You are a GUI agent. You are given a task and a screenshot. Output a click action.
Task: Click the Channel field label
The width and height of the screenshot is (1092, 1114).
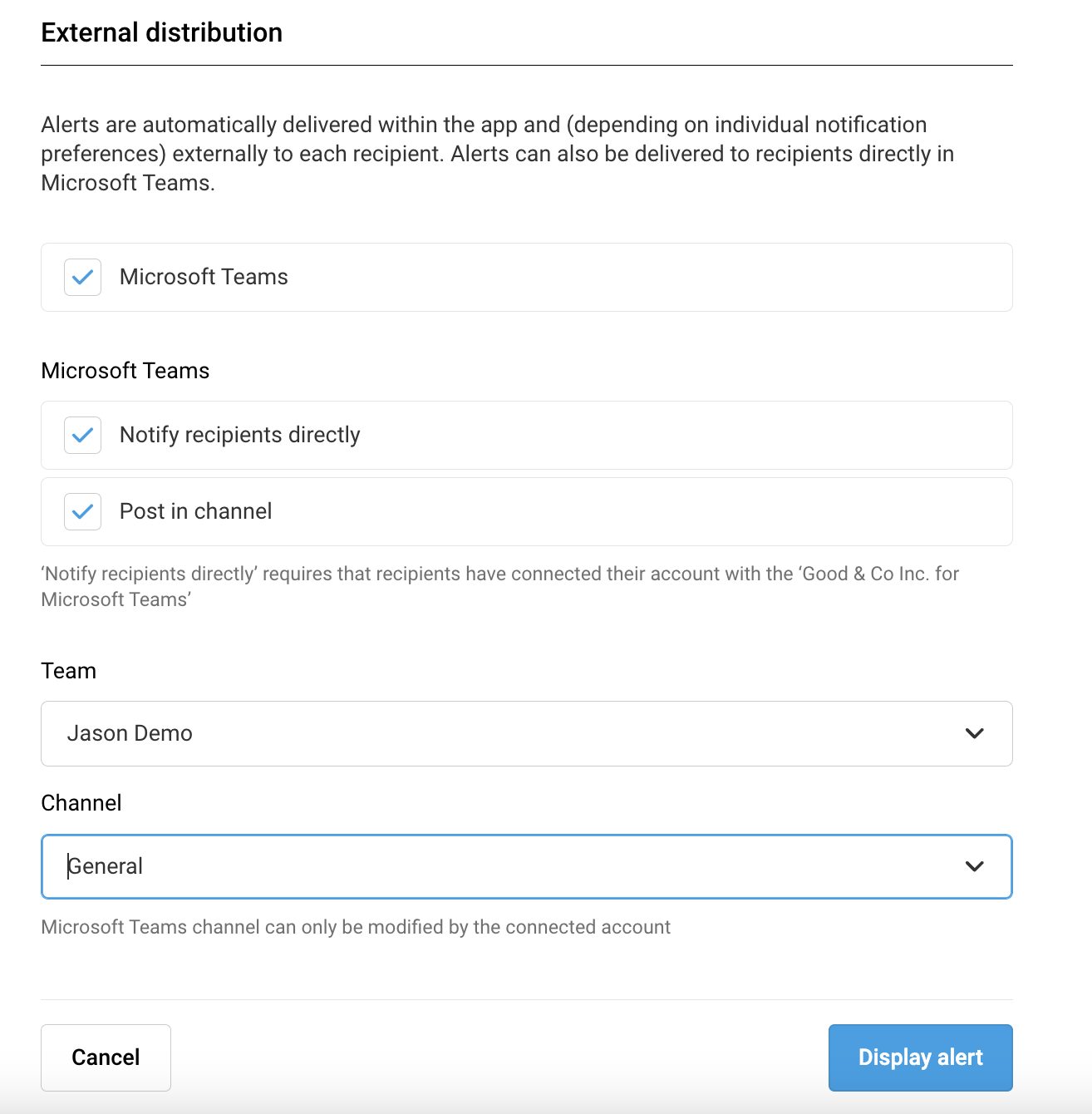tap(81, 803)
